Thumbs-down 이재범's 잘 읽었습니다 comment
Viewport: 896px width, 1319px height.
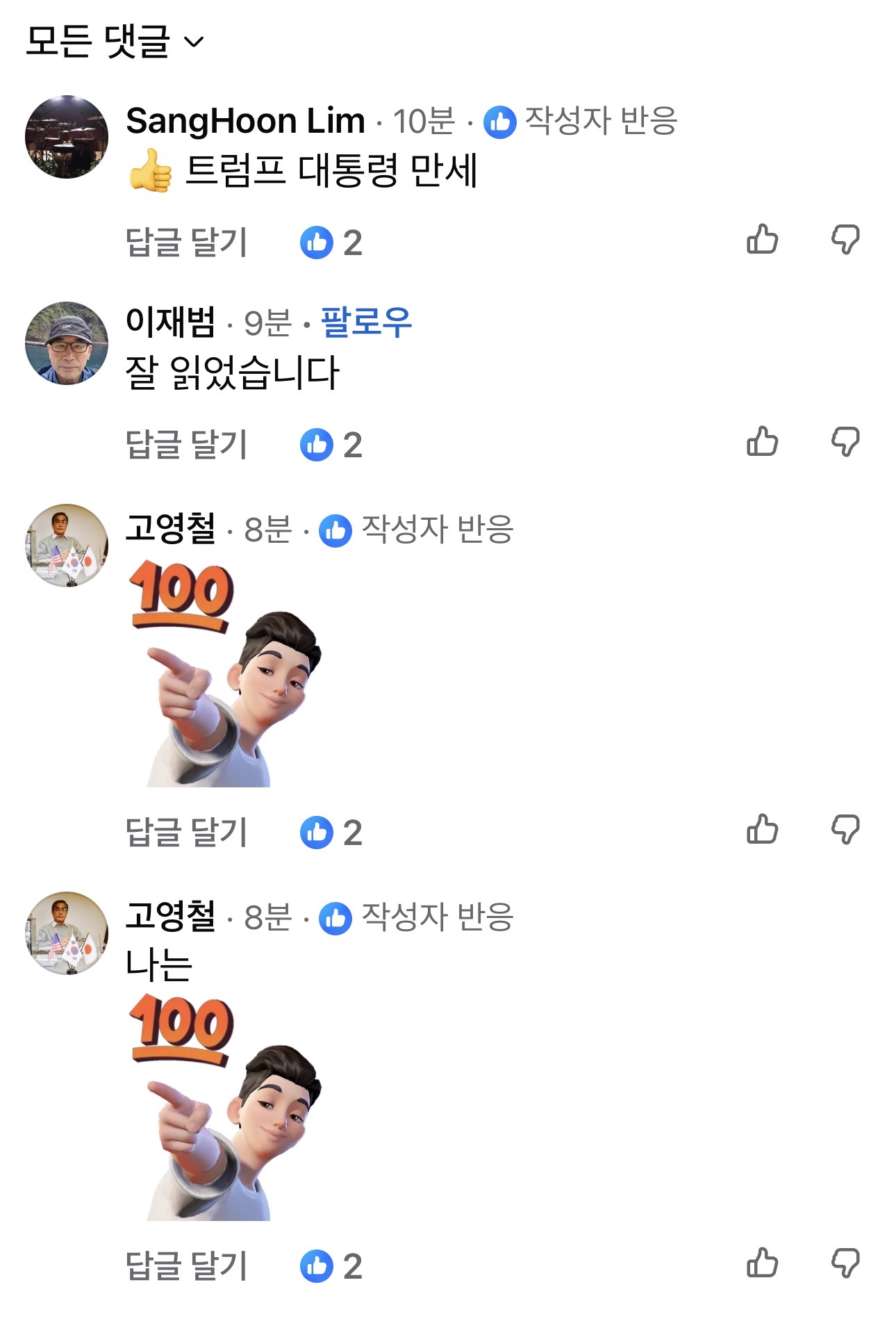tap(845, 442)
